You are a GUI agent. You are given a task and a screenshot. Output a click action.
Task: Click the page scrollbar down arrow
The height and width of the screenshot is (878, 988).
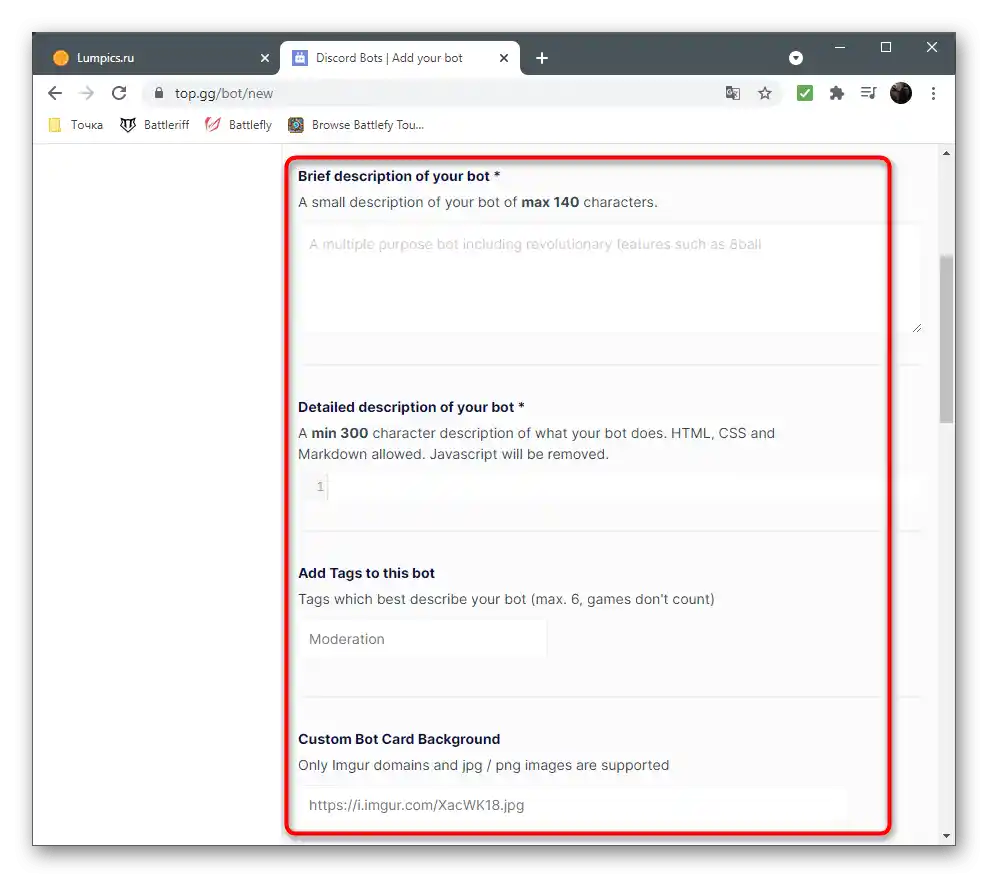click(946, 836)
